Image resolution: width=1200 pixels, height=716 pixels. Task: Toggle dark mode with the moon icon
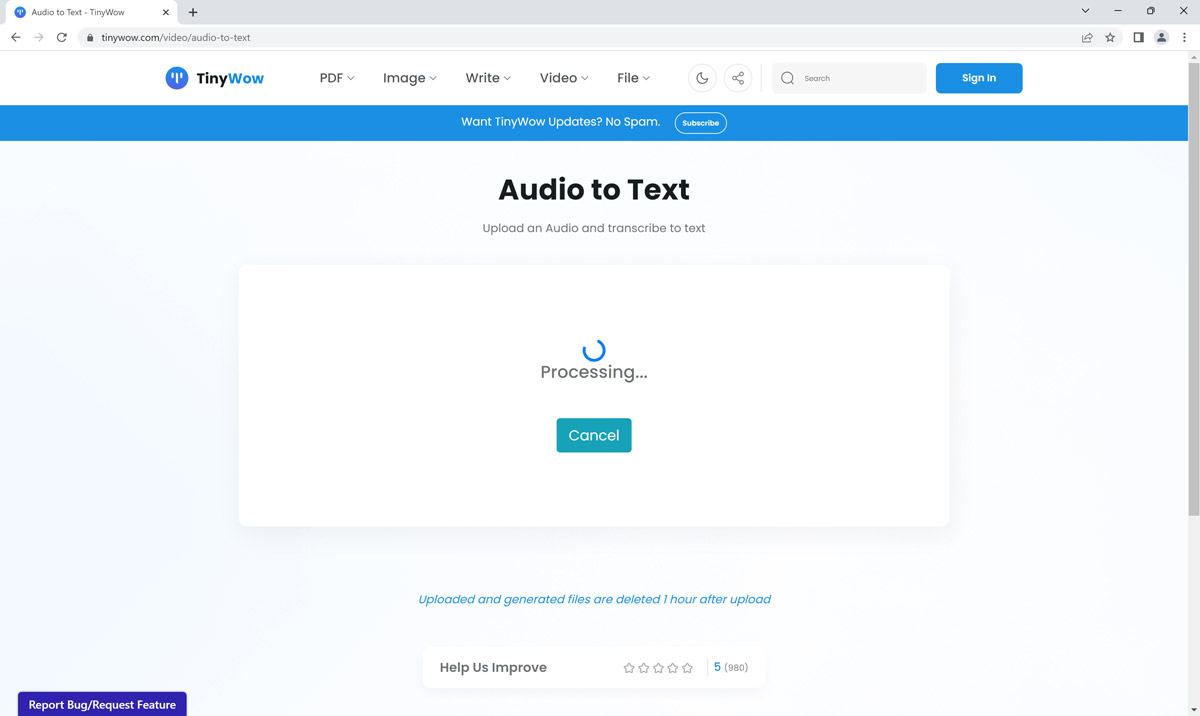(702, 77)
